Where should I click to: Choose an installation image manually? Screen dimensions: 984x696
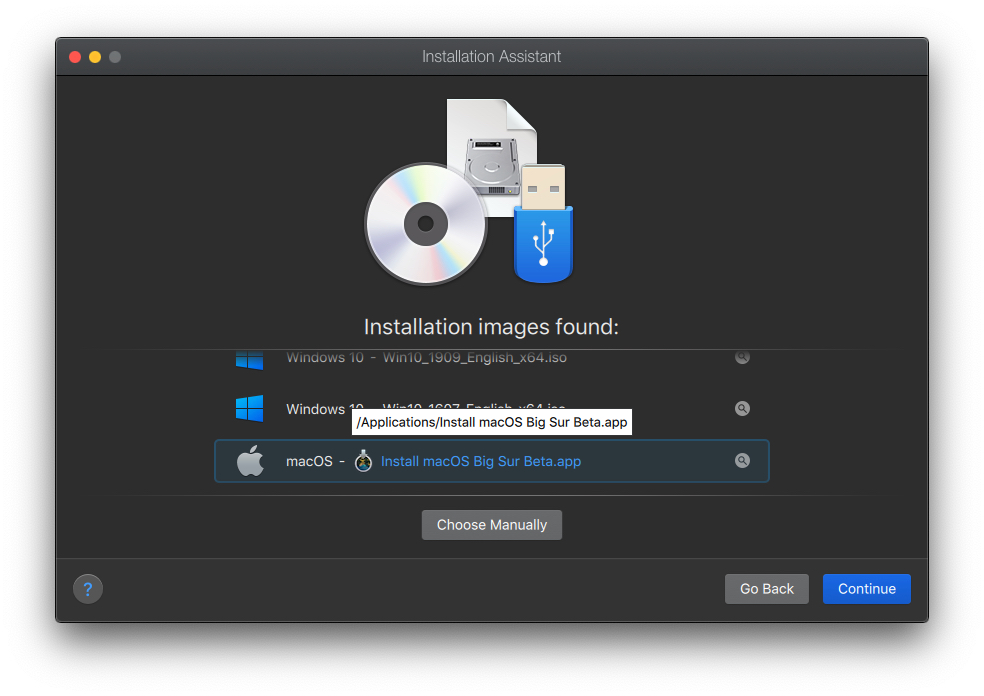coord(491,525)
